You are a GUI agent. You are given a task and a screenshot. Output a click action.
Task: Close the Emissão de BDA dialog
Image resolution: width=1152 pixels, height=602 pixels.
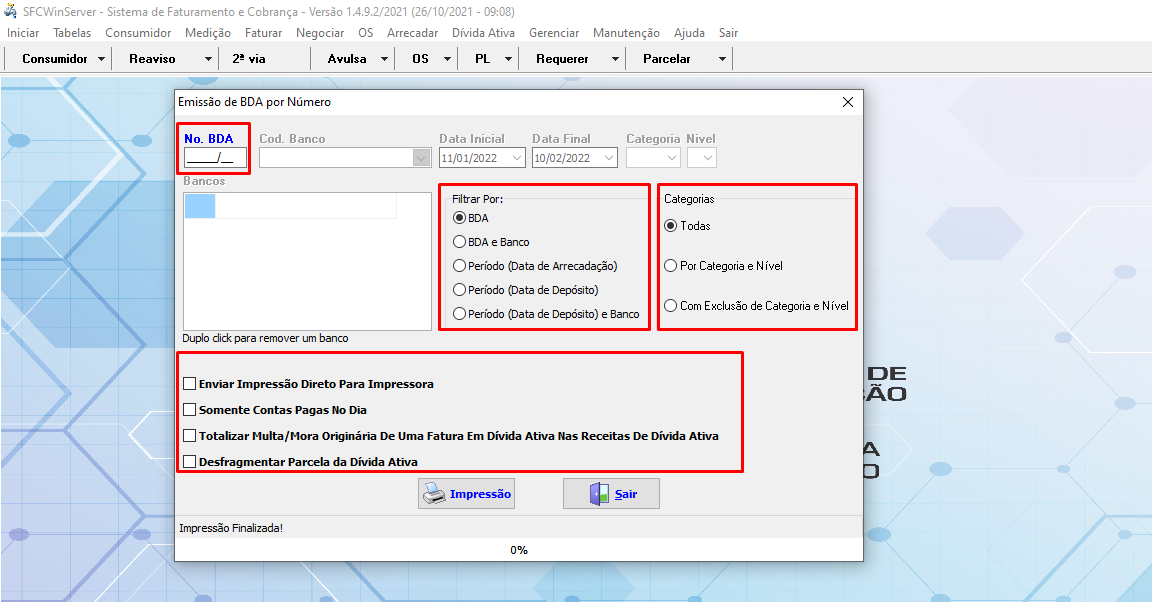[848, 102]
